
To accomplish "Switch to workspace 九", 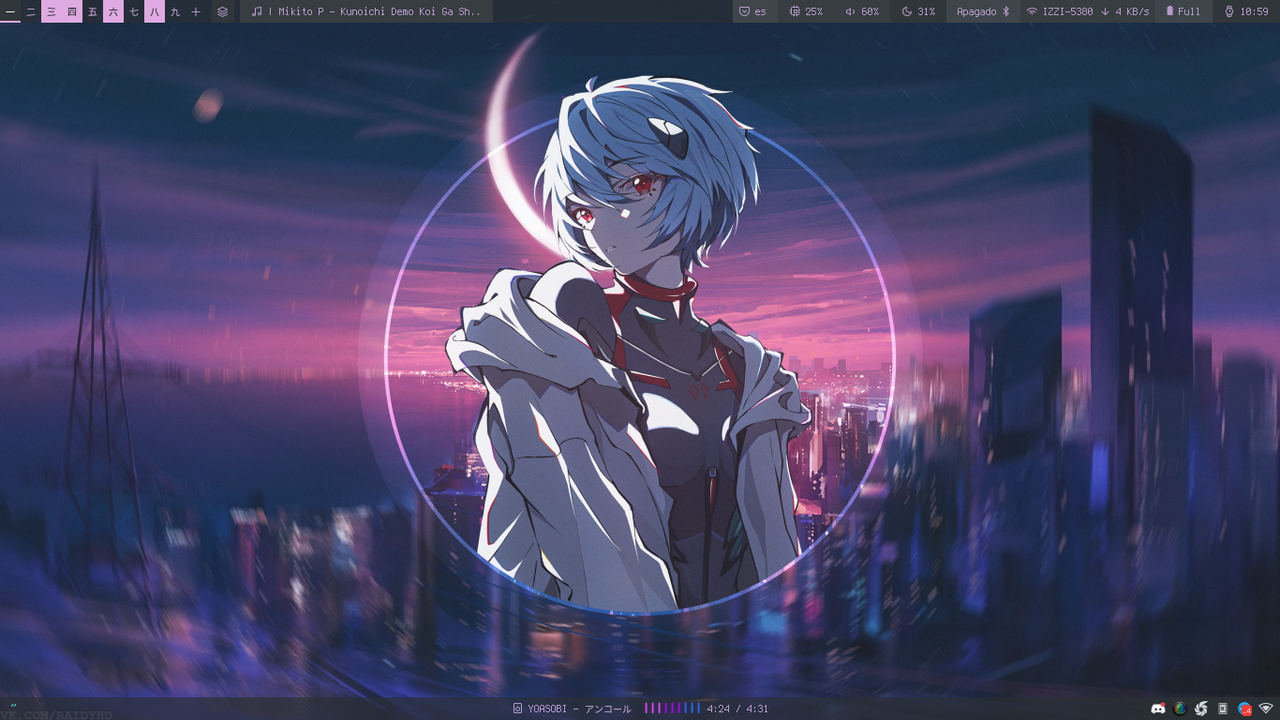I will click(x=174, y=12).
